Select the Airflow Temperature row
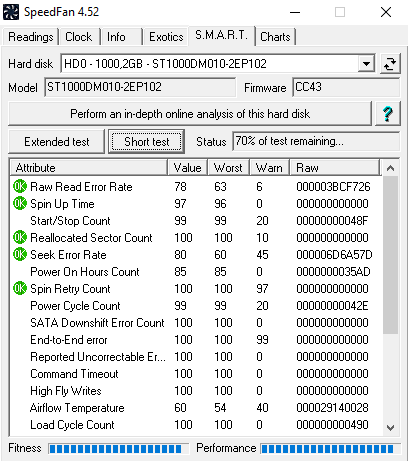This screenshot has width=408, height=461. tap(197, 408)
